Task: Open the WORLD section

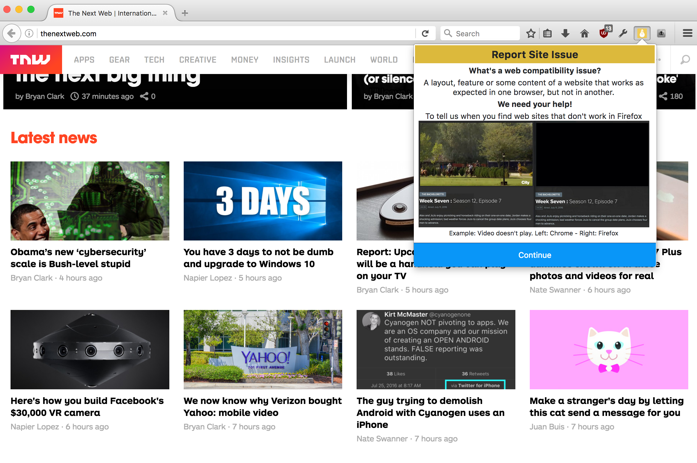Action: click(384, 60)
